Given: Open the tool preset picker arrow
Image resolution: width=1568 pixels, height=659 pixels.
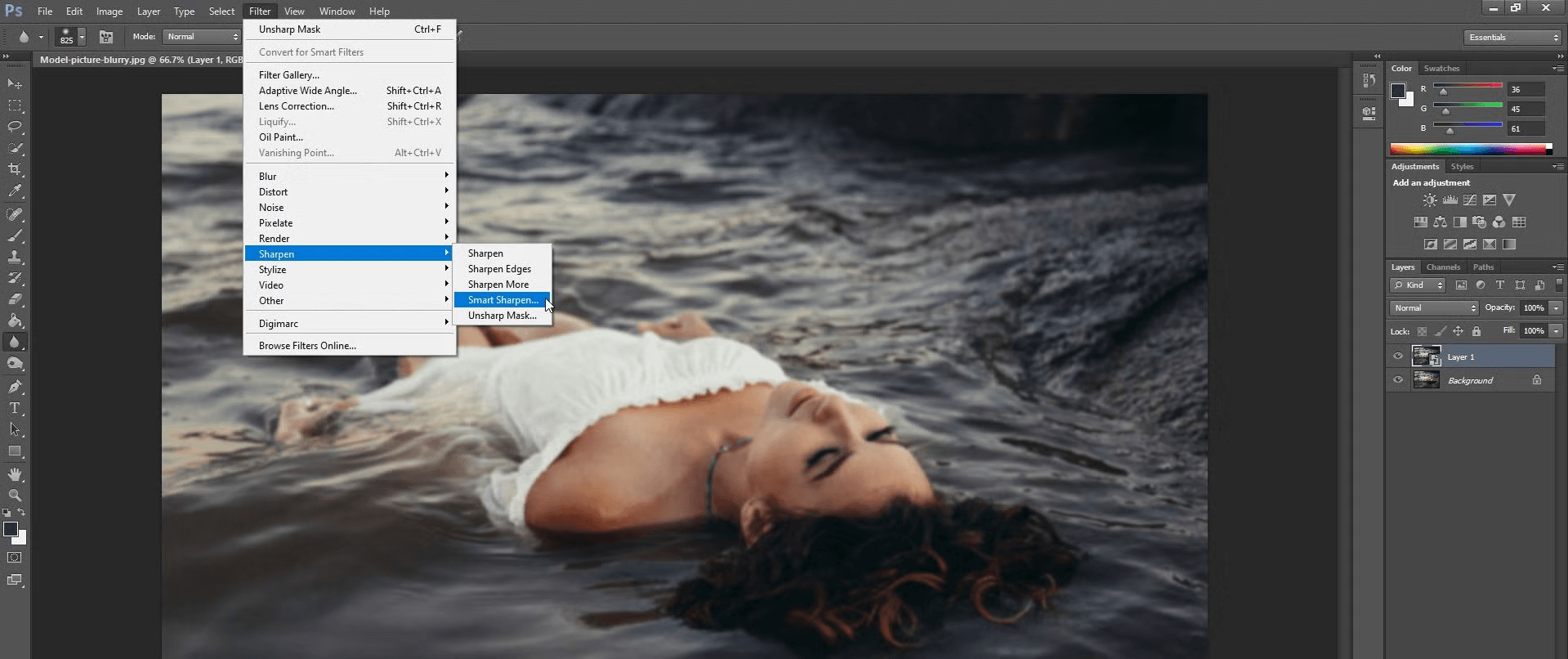Looking at the screenshot, I should [x=41, y=37].
